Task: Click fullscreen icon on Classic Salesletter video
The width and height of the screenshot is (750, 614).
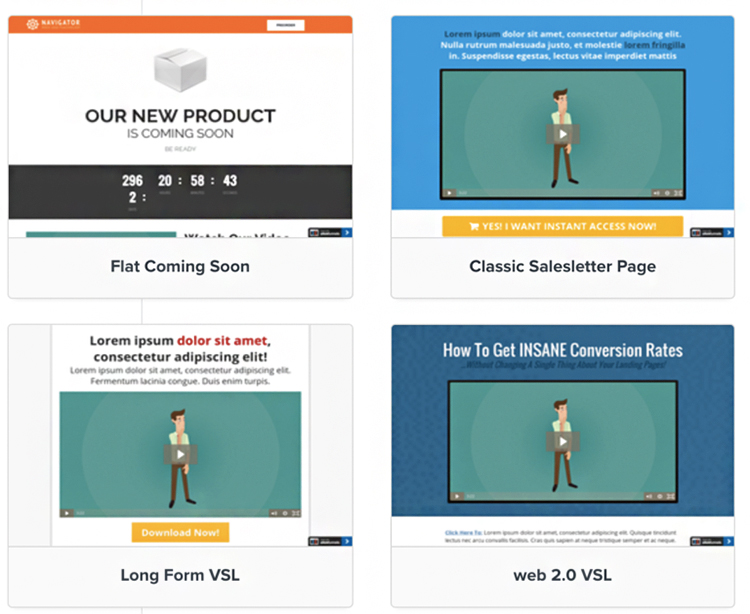Action: point(677,192)
